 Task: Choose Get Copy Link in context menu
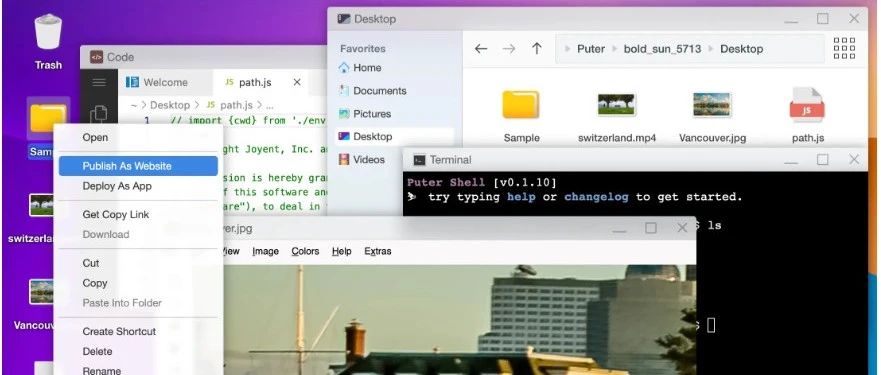pos(138,214)
